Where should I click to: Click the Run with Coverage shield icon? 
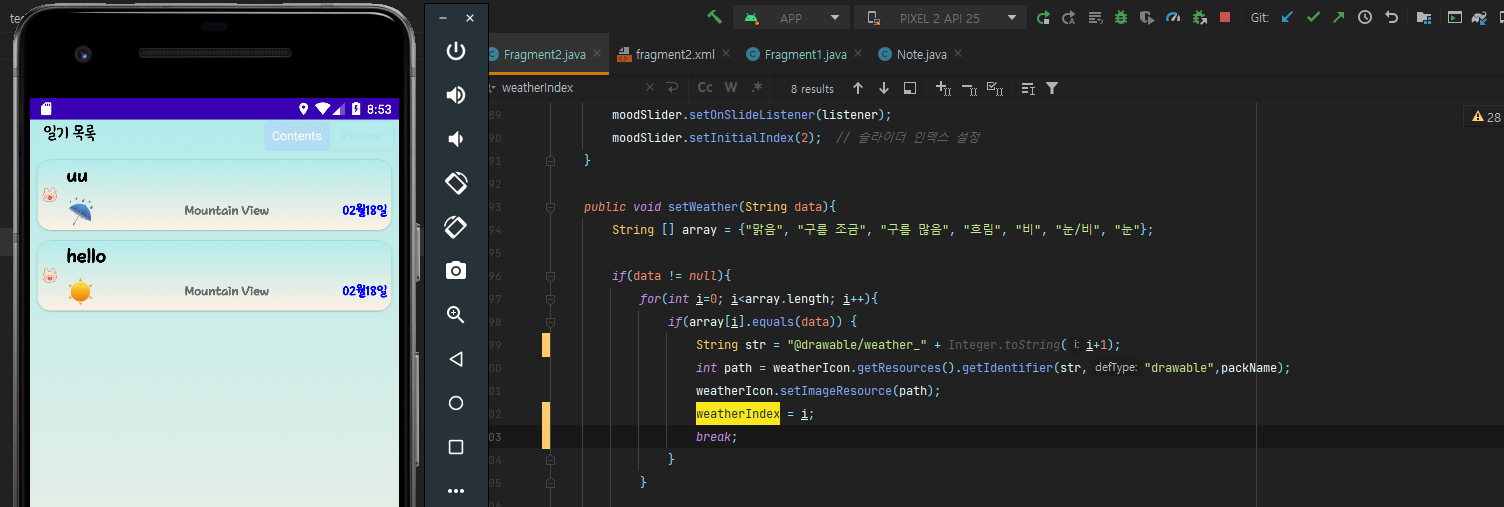click(x=1147, y=17)
